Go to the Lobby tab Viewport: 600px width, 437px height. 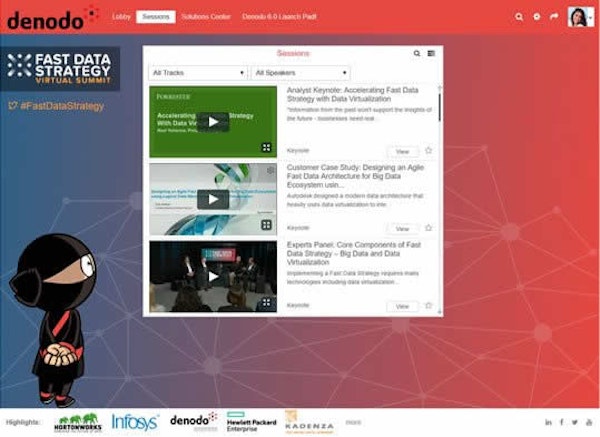coord(121,17)
